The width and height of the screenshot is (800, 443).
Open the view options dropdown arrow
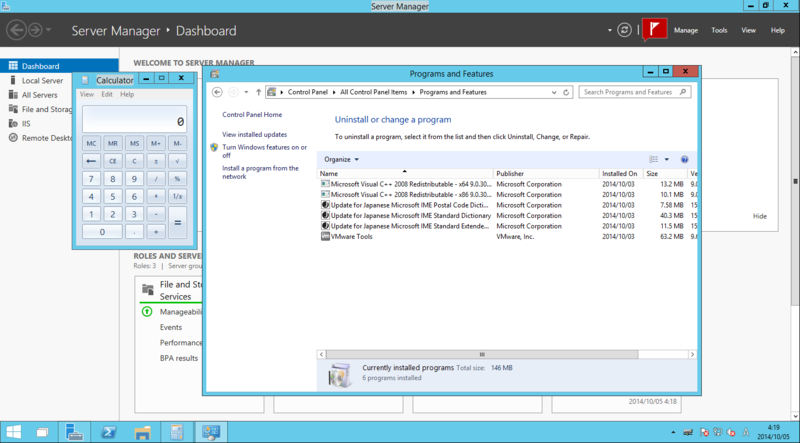coord(666,159)
